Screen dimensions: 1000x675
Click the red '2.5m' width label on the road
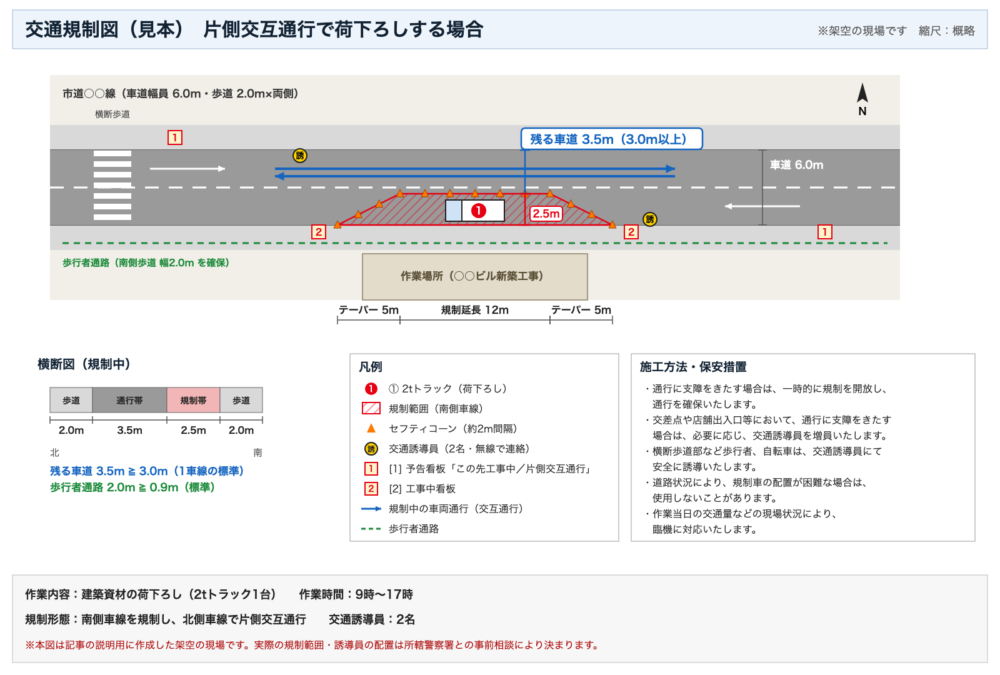pyautogui.click(x=546, y=214)
